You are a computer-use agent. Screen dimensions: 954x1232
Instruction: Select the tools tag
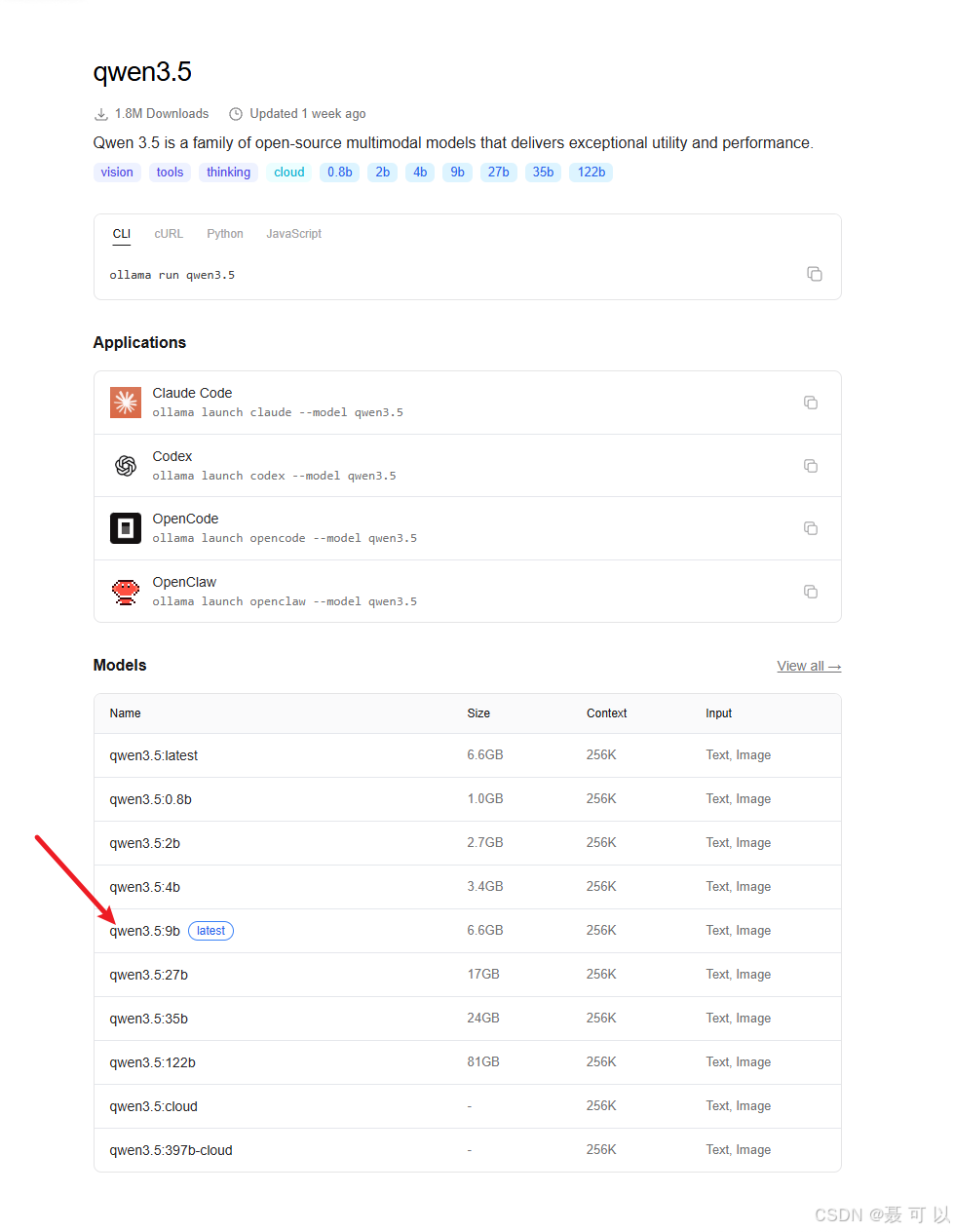coord(171,173)
